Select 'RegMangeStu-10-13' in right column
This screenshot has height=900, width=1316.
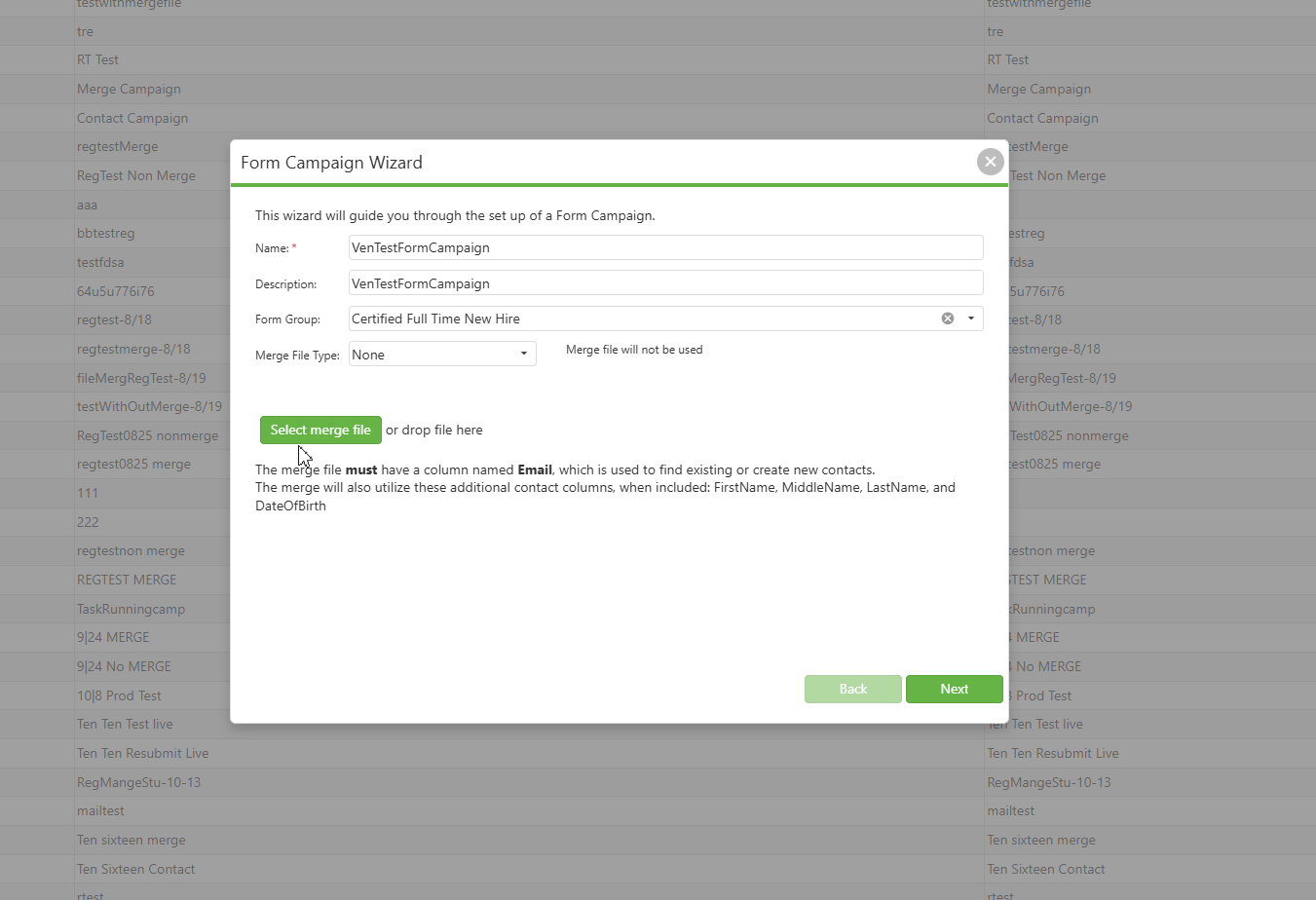tap(1048, 782)
